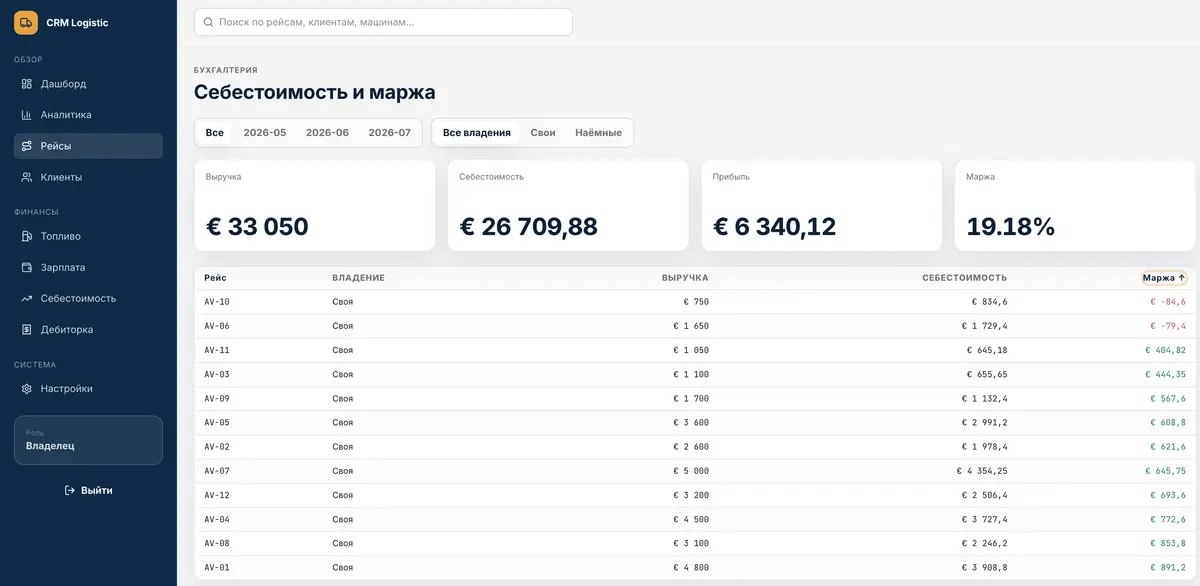Open Зарплата page
The height and width of the screenshot is (586, 1200).
tap(88, 267)
